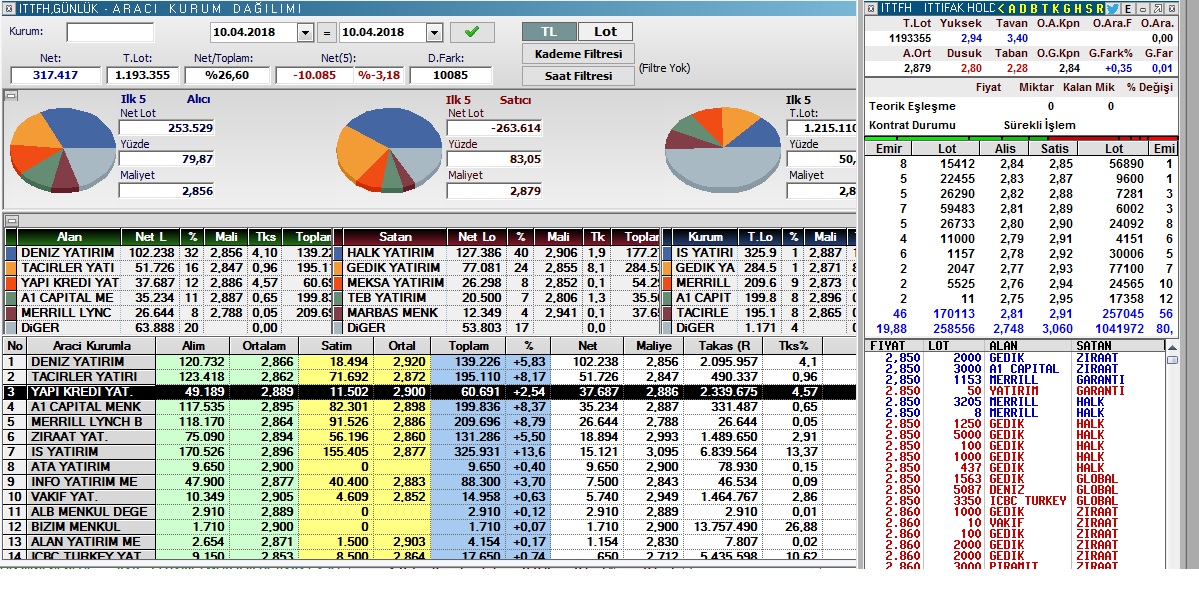The image size is (1199, 614).
Task: Click 'ICBC TURKEY' in the trades list
Action: pos(1027,501)
